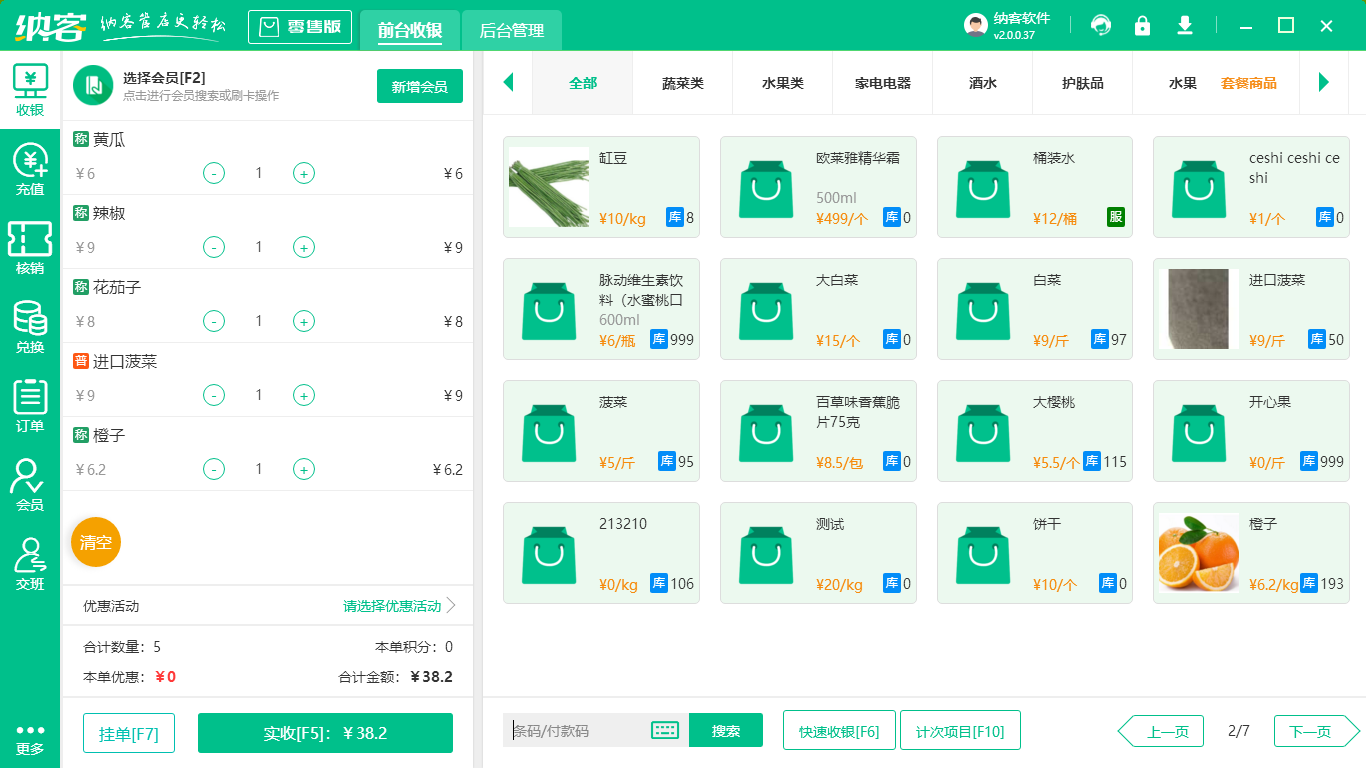Open the 会员 member sidebar icon

tap(30, 486)
